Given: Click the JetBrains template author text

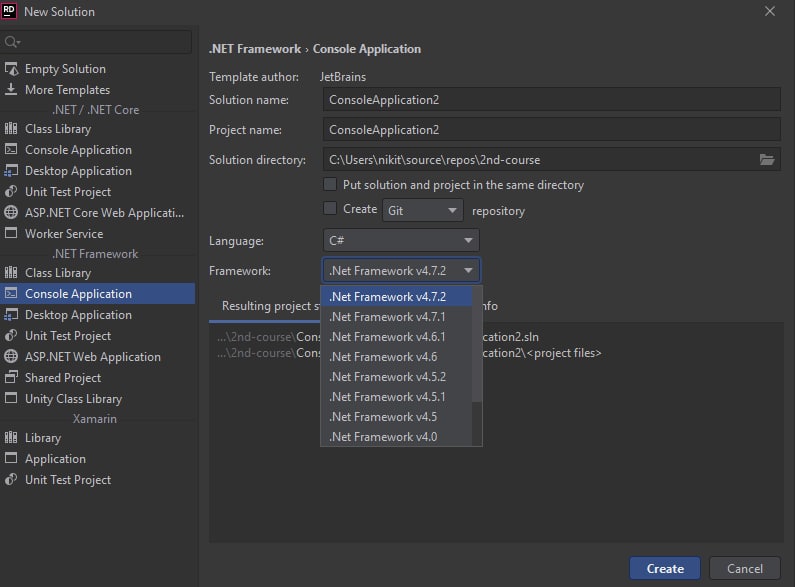Looking at the screenshot, I should 343,77.
